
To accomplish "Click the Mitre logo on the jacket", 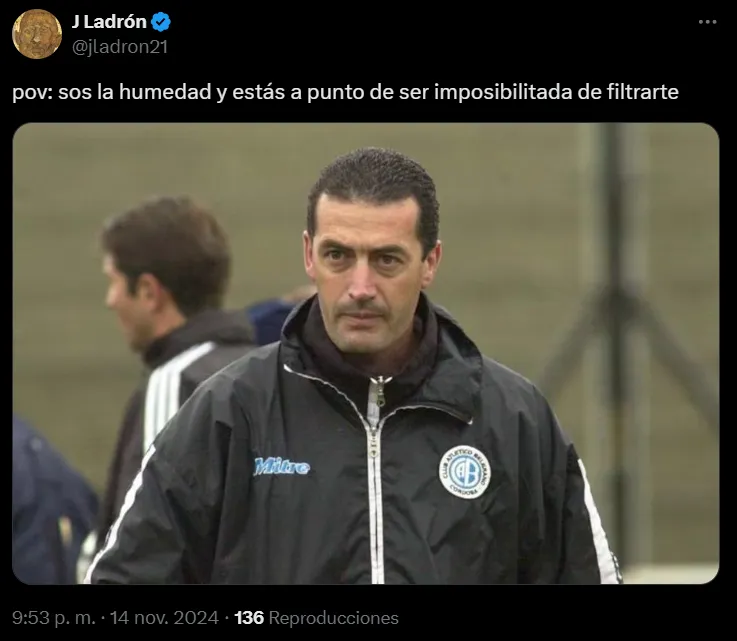I will (282, 466).
